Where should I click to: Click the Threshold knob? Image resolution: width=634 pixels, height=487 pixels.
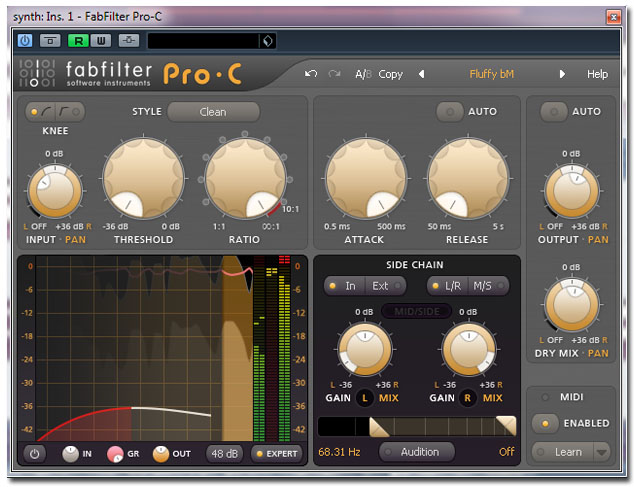point(144,178)
